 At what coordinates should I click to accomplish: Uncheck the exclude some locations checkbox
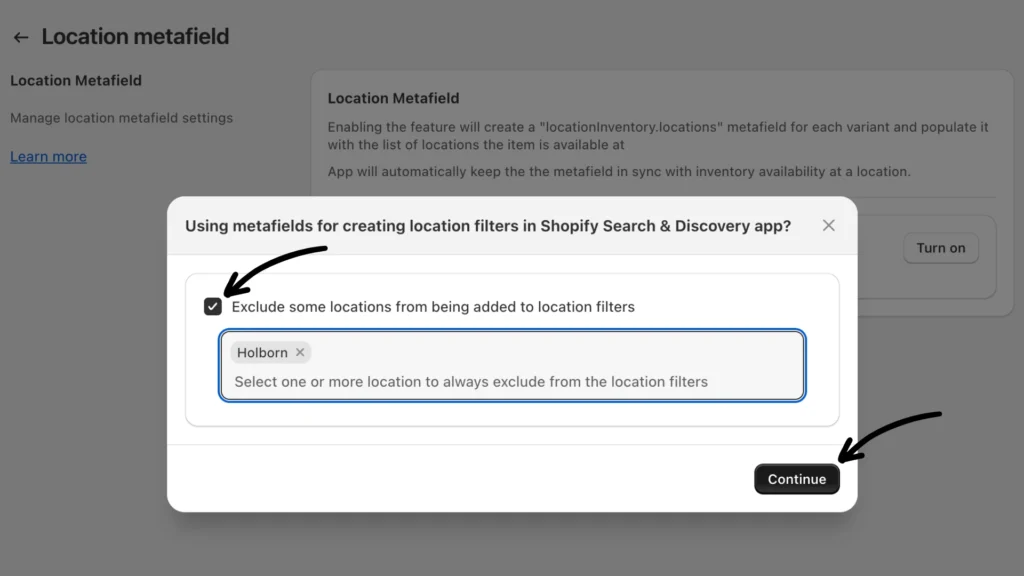[213, 307]
